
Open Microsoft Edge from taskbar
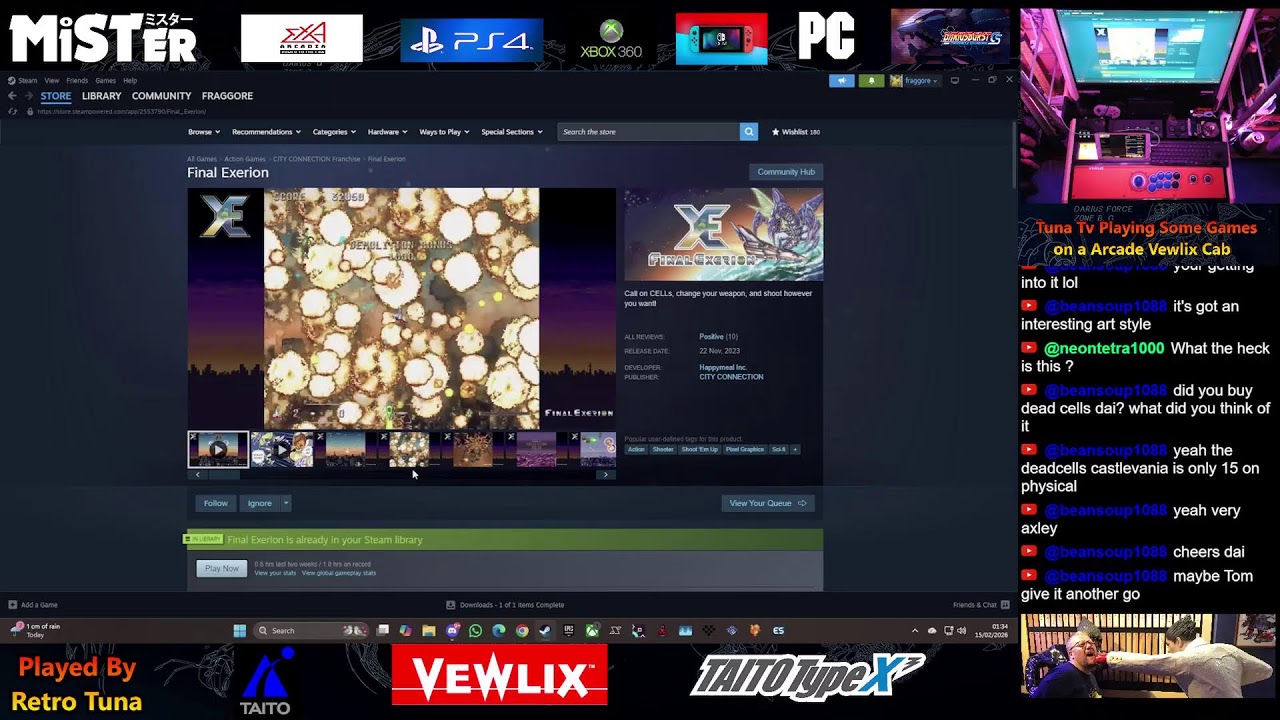click(499, 631)
